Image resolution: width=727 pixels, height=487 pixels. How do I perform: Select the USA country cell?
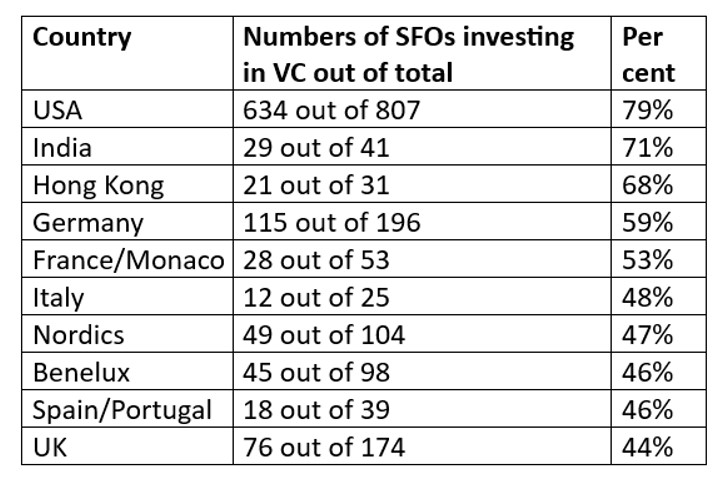60,111
